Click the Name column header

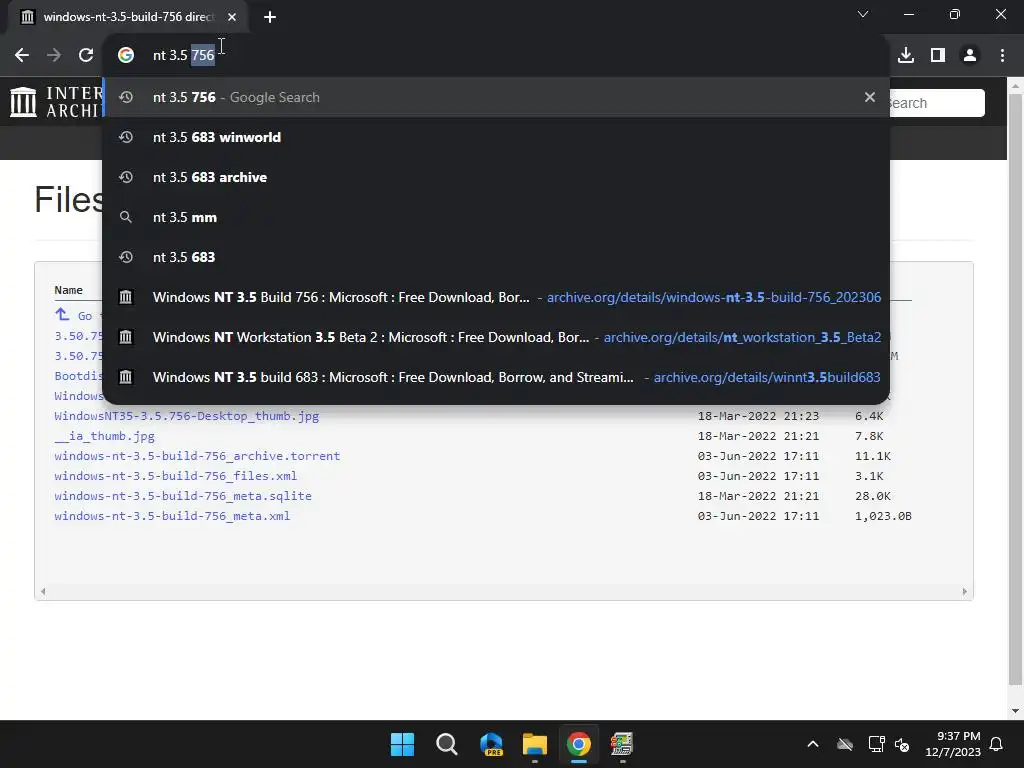click(x=69, y=290)
